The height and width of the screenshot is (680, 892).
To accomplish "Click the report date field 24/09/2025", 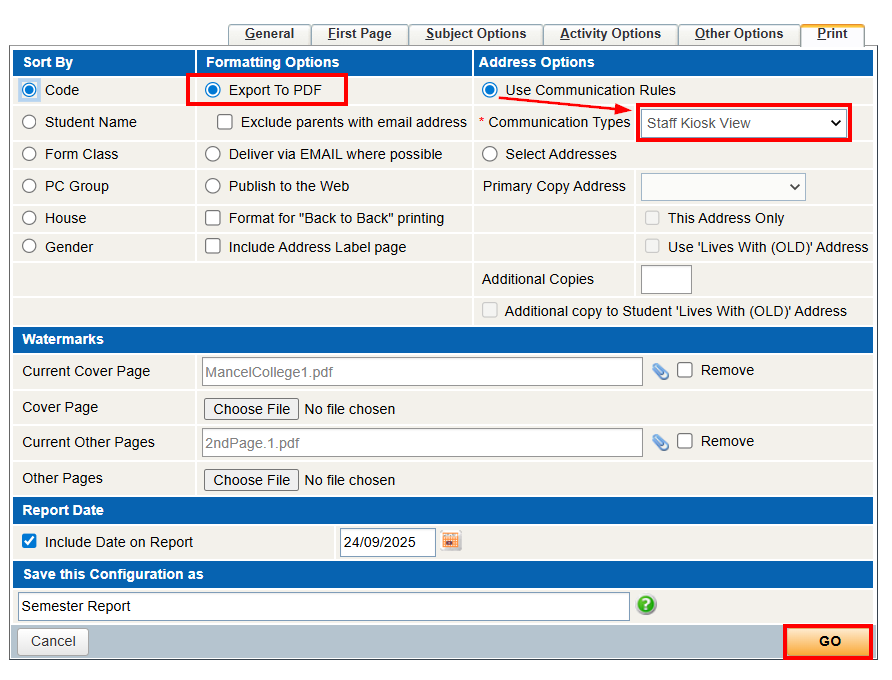I will (x=387, y=542).
